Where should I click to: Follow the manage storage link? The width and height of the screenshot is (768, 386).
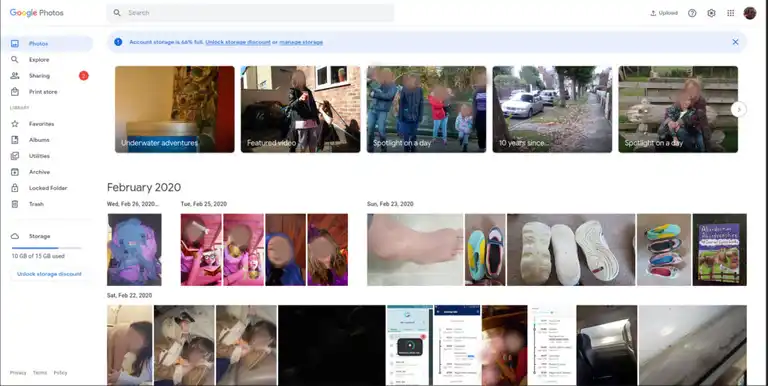(x=301, y=42)
